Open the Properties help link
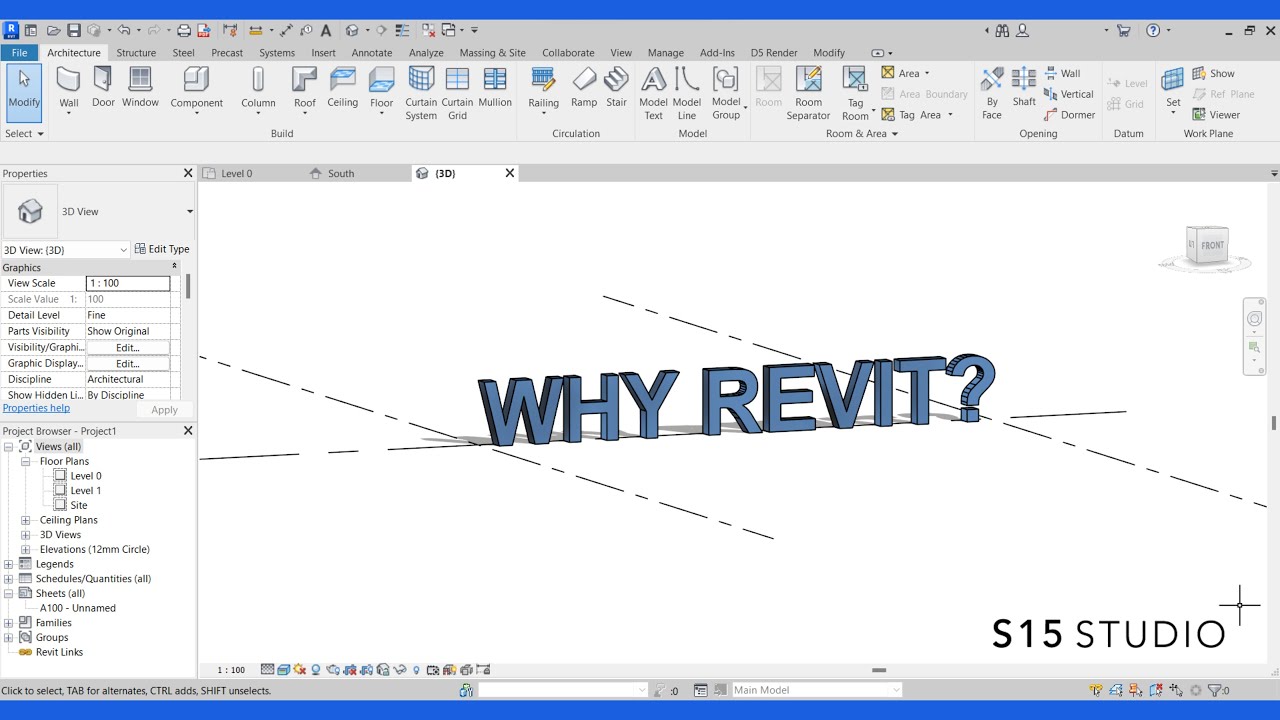 coord(36,408)
